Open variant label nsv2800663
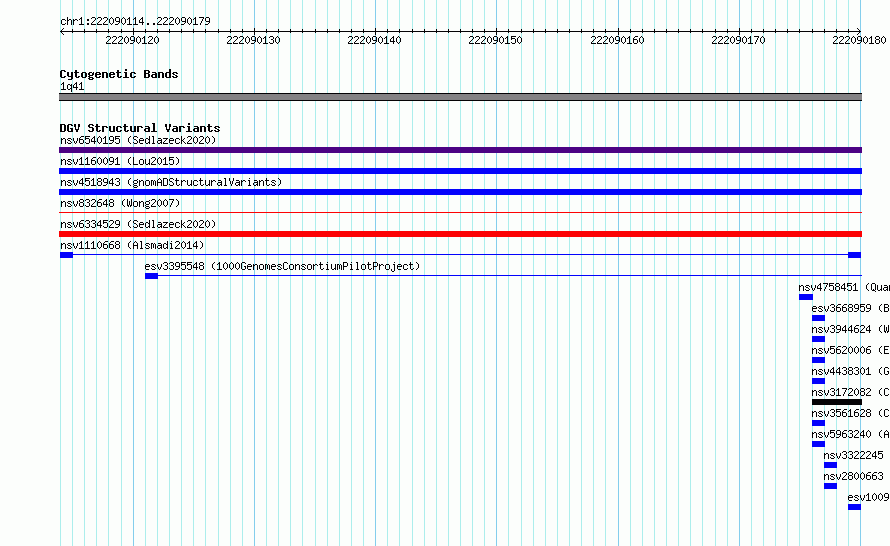 coord(854,476)
